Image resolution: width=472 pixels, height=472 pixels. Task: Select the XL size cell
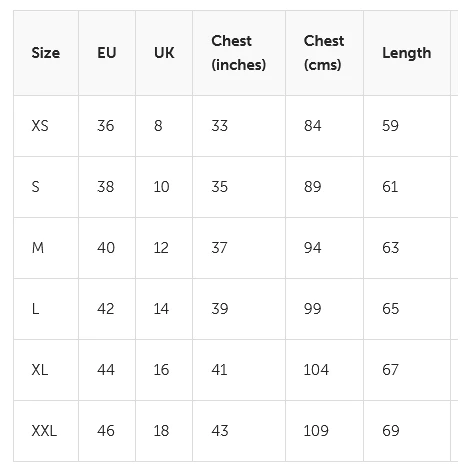[x=46, y=370]
